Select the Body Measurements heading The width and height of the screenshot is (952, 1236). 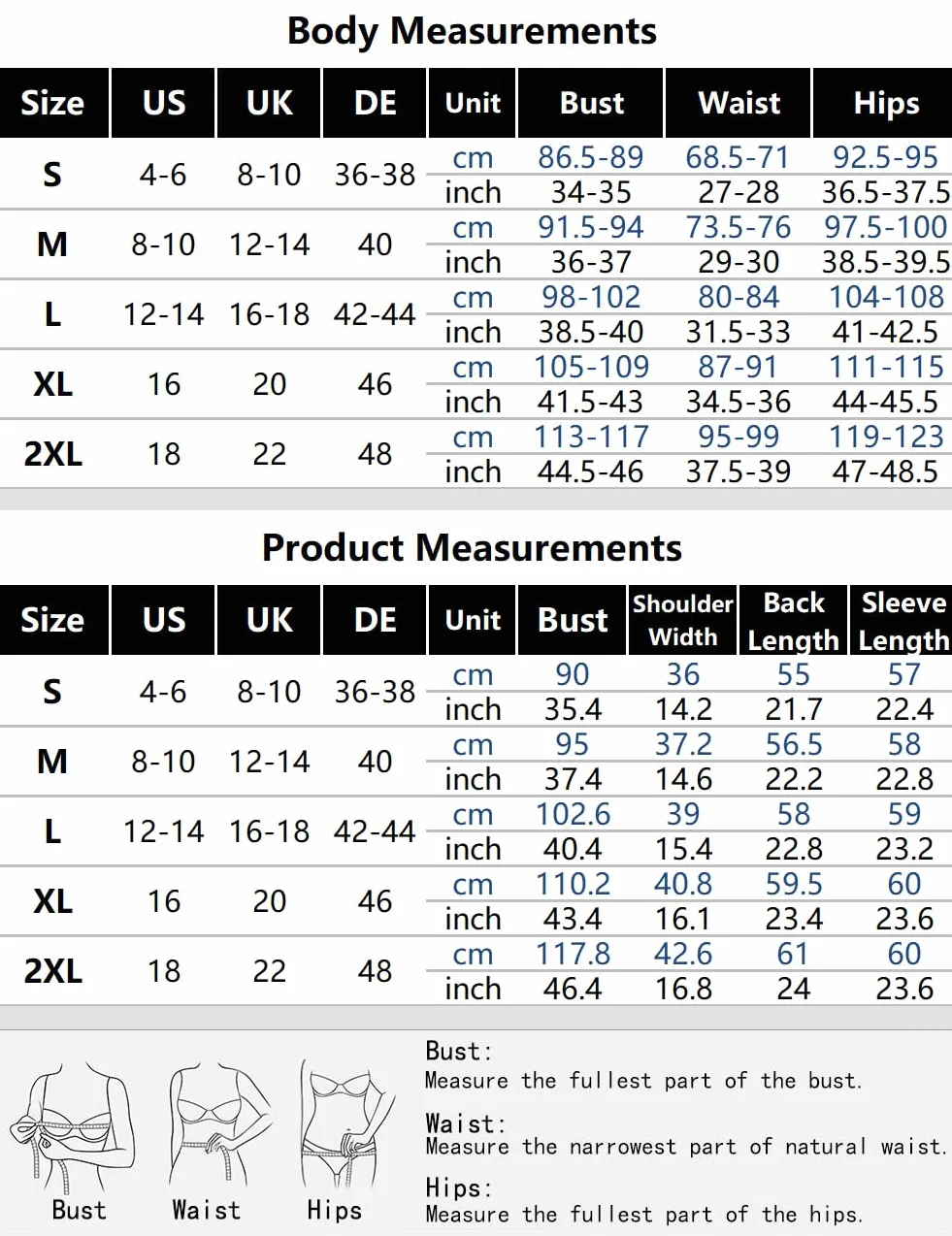point(472,31)
